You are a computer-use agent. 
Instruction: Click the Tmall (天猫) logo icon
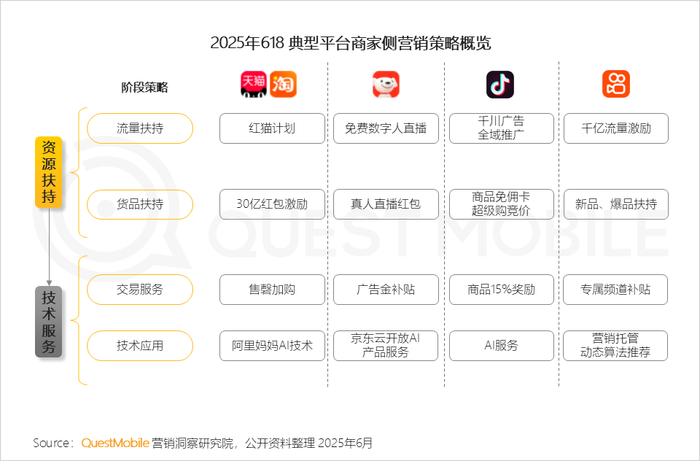coord(254,84)
